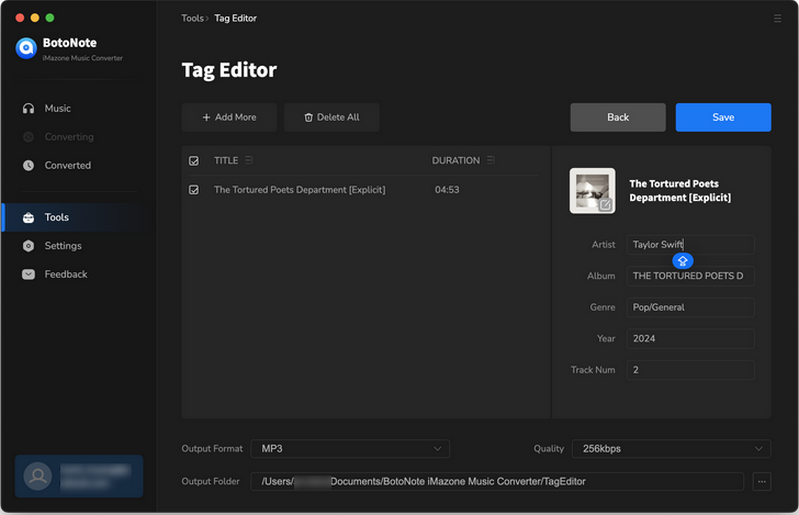This screenshot has width=799, height=515.
Task: Click the Album input field
Action: tap(690, 276)
